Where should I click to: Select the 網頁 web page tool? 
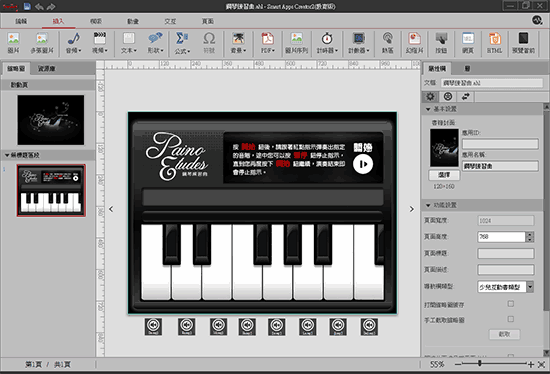(x=468, y=43)
